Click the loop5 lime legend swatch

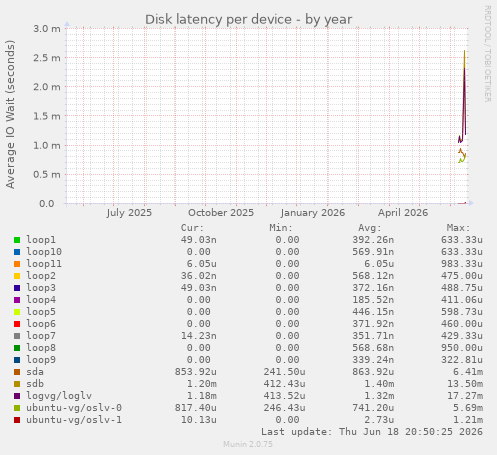point(17,312)
